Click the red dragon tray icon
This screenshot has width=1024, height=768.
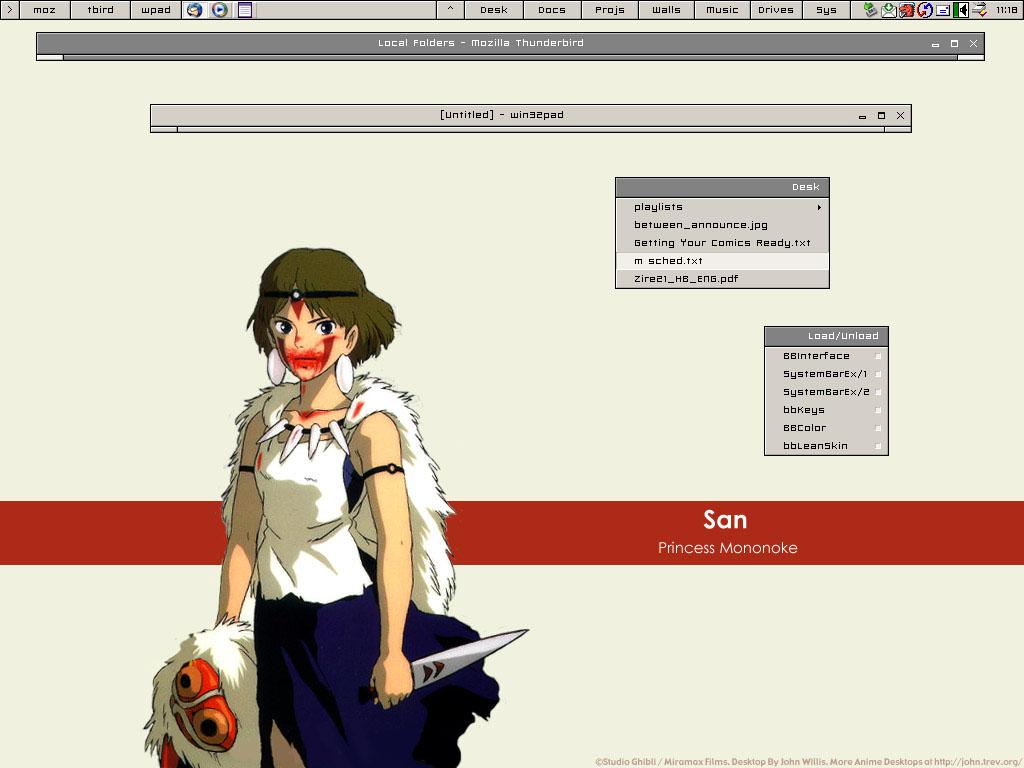pos(906,10)
